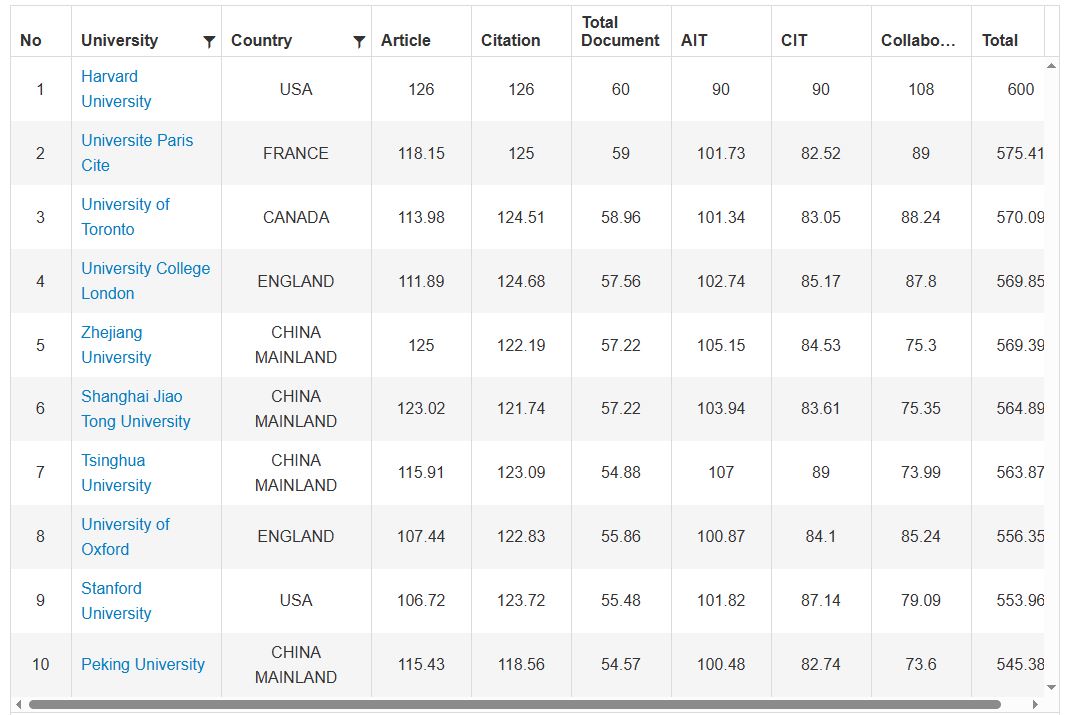Open the University of Oxford link
This screenshot has height=715, width=1076.
[x=125, y=537]
